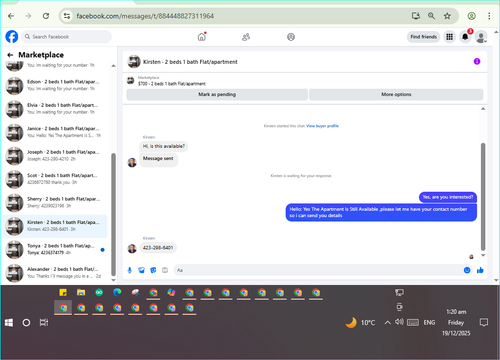
Task: Focus the facebook.com/messages address bar
Action: tap(233, 16)
